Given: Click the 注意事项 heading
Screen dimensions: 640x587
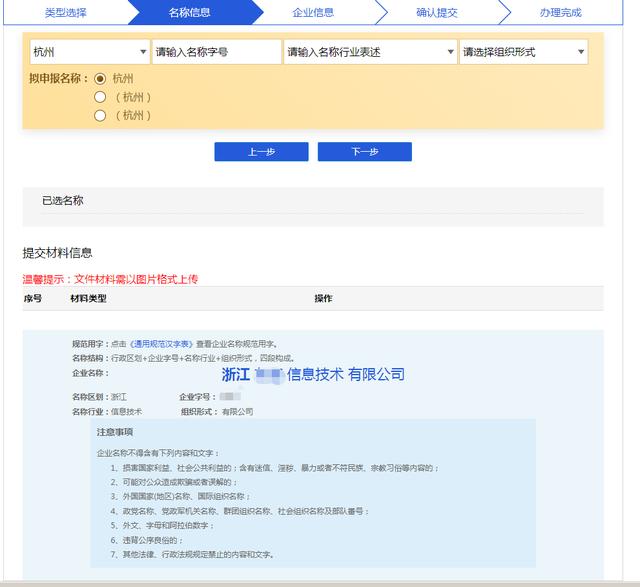Looking at the screenshot, I should (115, 432).
